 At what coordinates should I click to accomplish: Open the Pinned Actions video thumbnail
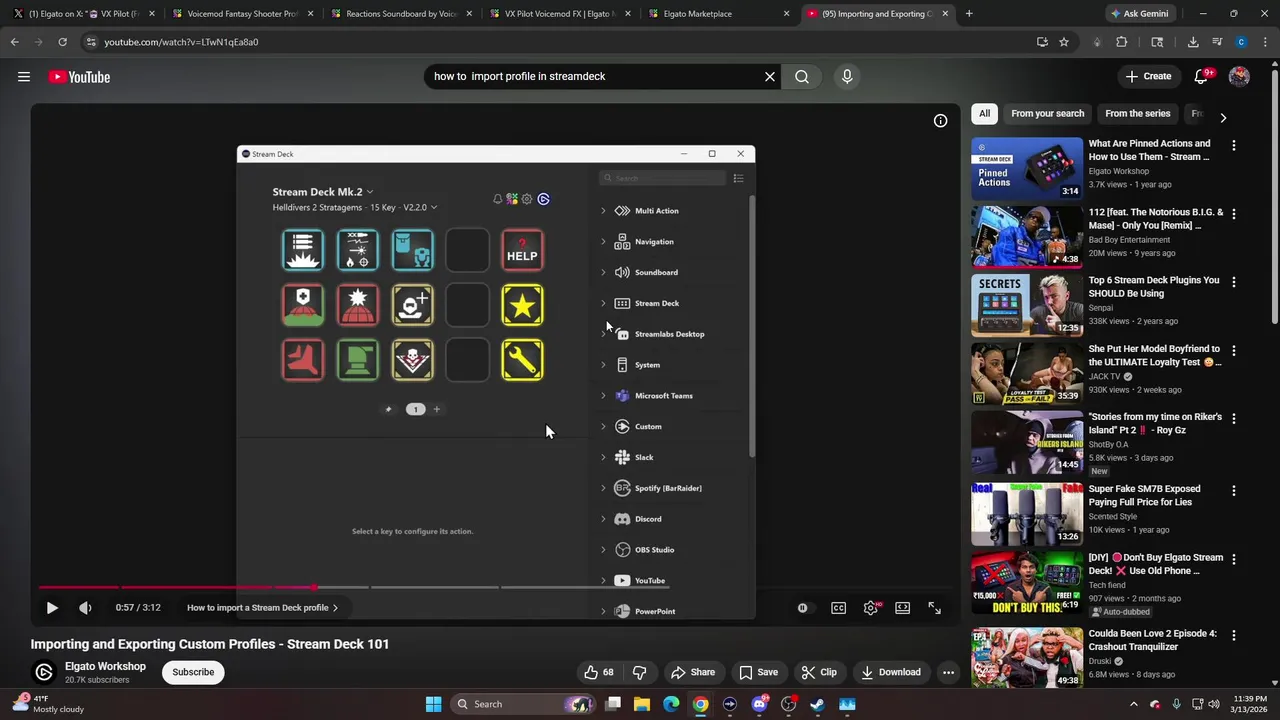tap(1027, 168)
